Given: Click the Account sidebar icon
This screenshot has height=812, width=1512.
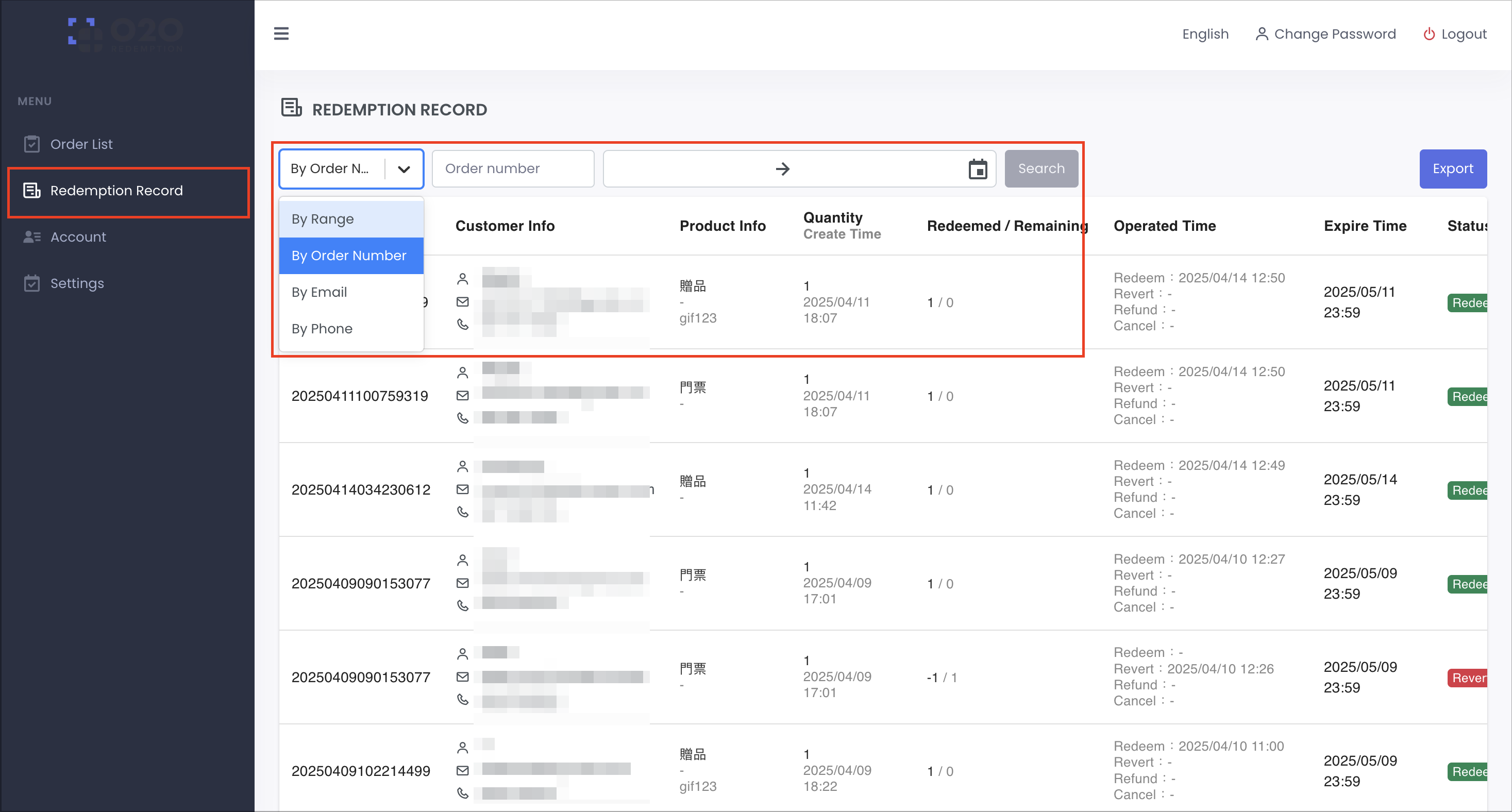Looking at the screenshot, I should point(32,236).
